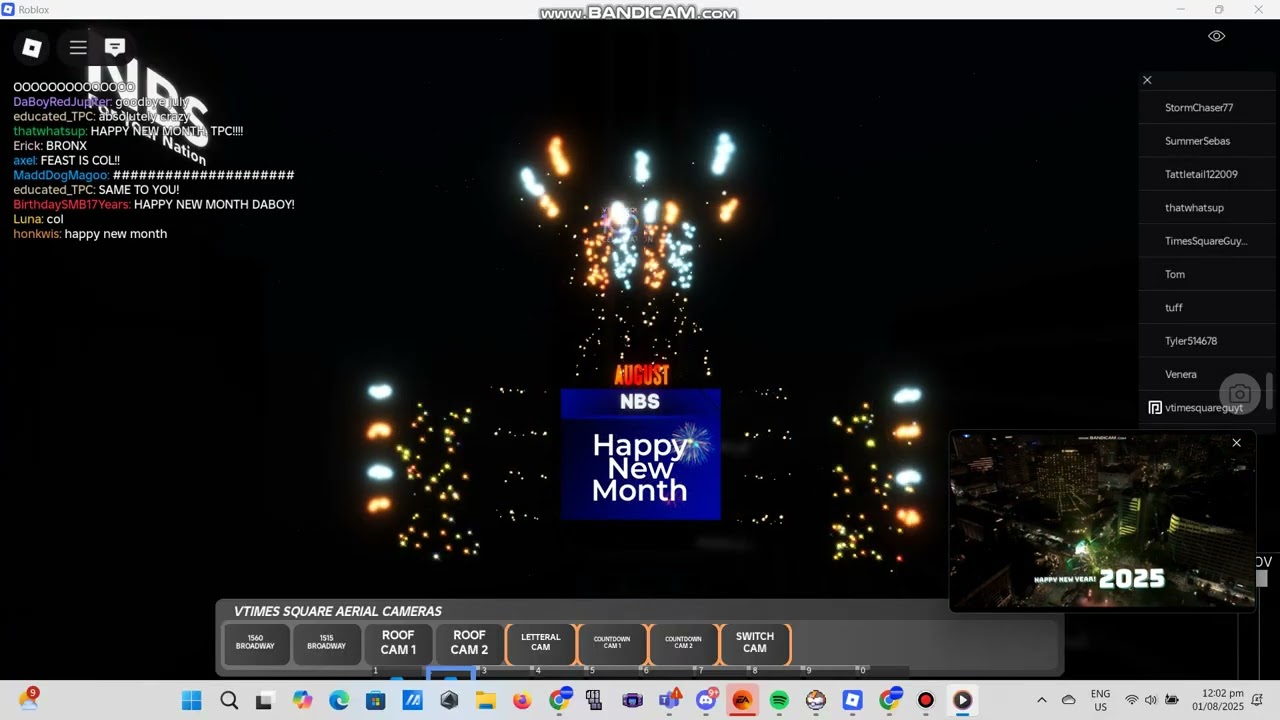Show hidden system tray icons
The image size is (1280, 720).
pyautogui.click(x=1041, y=700)
